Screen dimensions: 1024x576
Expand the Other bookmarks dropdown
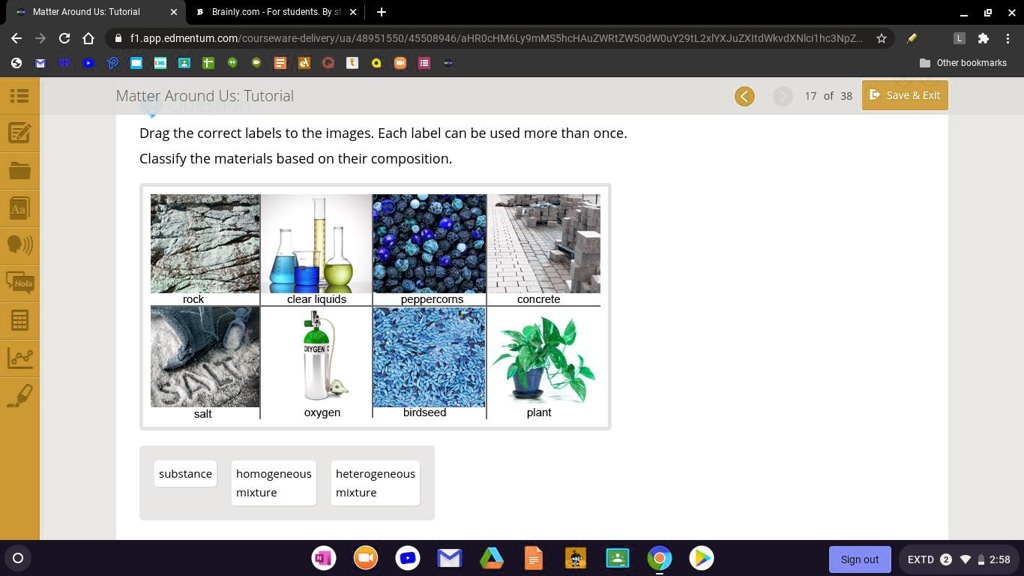[962, 62]
